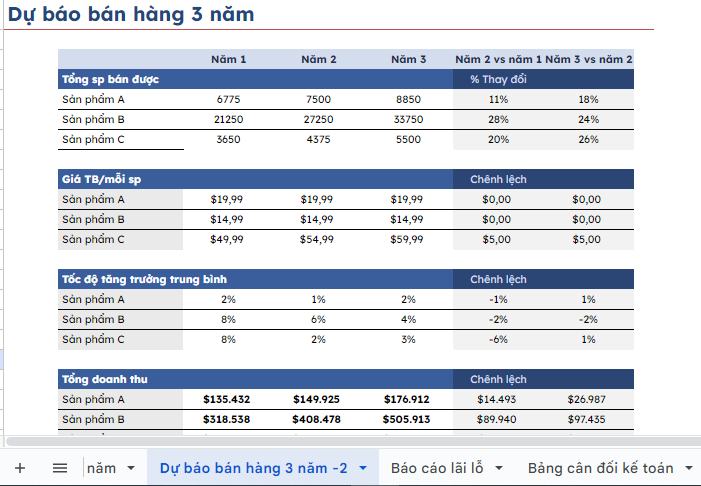Select the title "Dự báo bán hàng 3 năm"
This screenshot has height=486, width=701.
point(131,14)
